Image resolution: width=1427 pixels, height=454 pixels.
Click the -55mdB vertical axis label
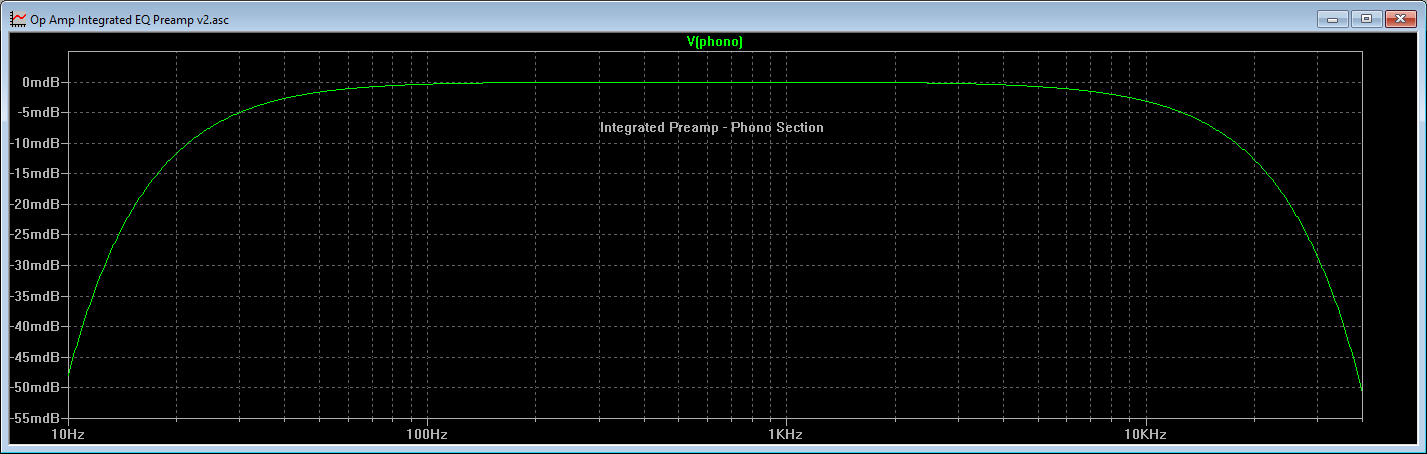37,417
